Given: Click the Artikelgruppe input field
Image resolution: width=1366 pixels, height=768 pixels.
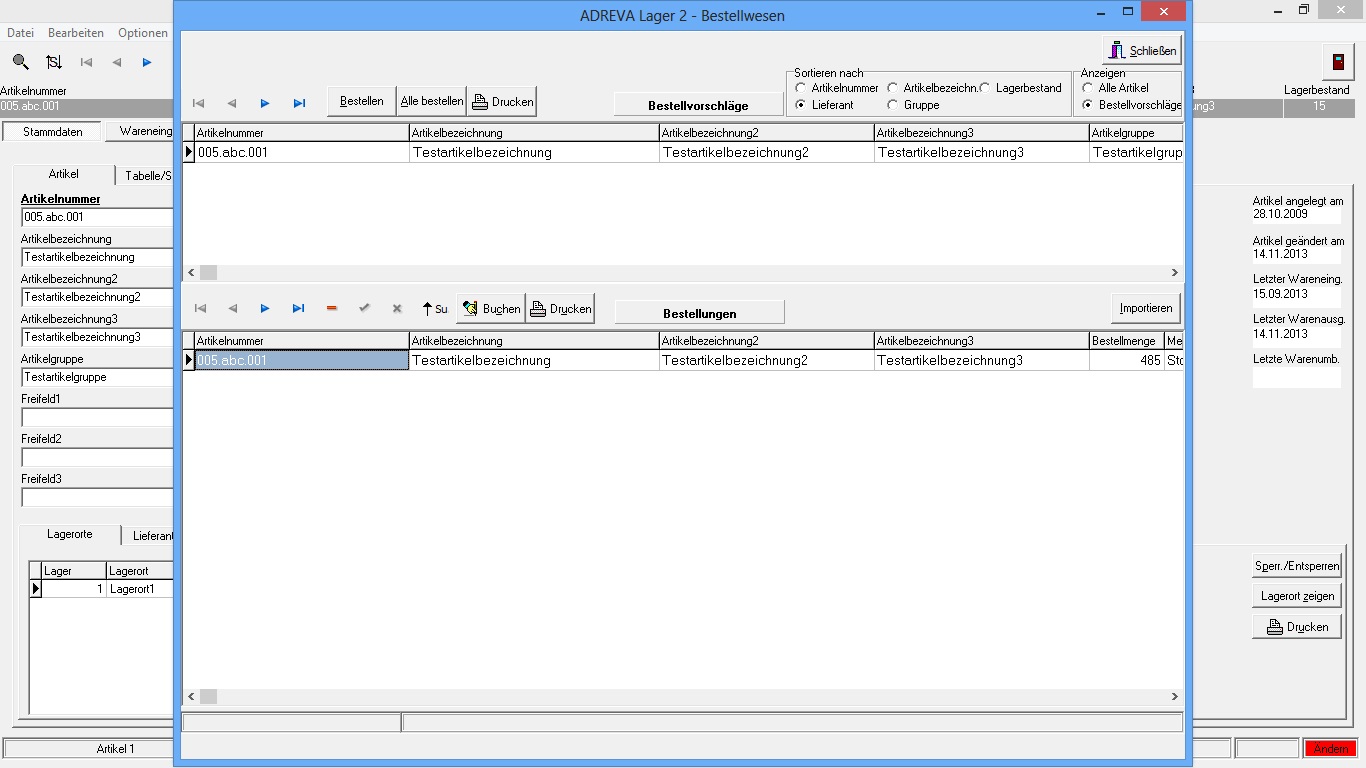Looking at the screenshot, I should [97, 377].
